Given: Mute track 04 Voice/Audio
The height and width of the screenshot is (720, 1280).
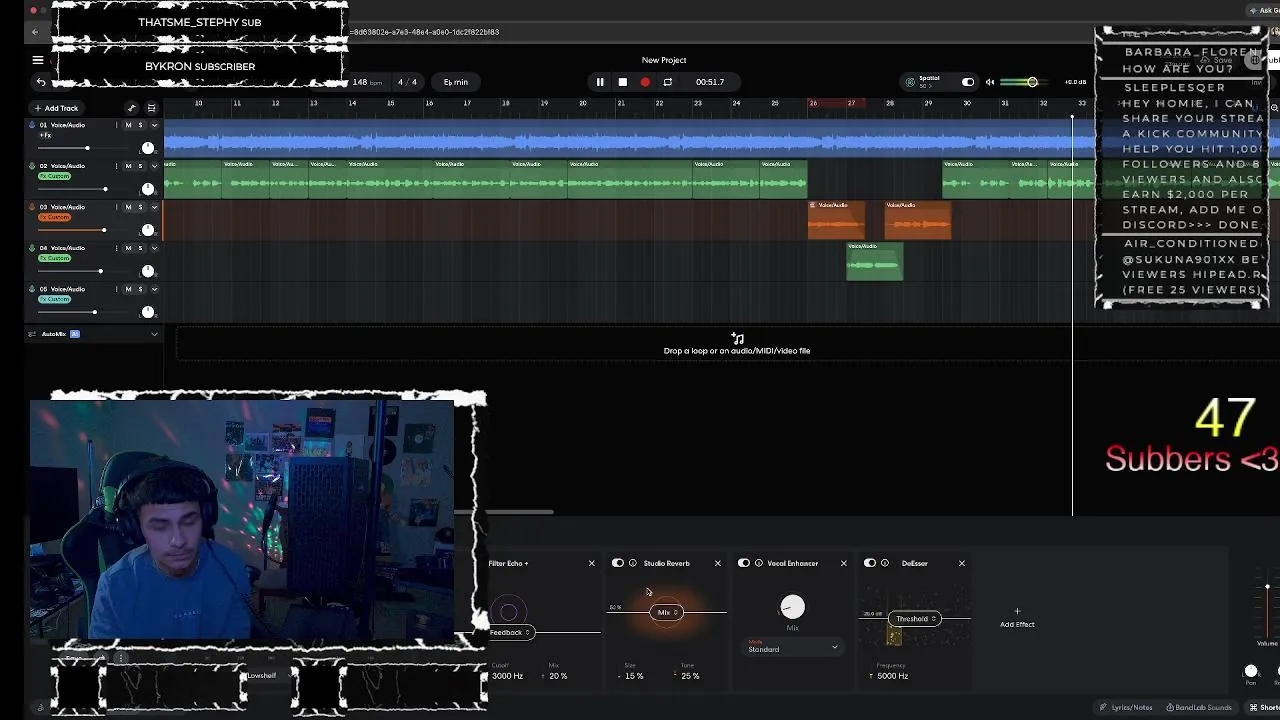Looking at the screenshot, I should (x=128, y=248).
